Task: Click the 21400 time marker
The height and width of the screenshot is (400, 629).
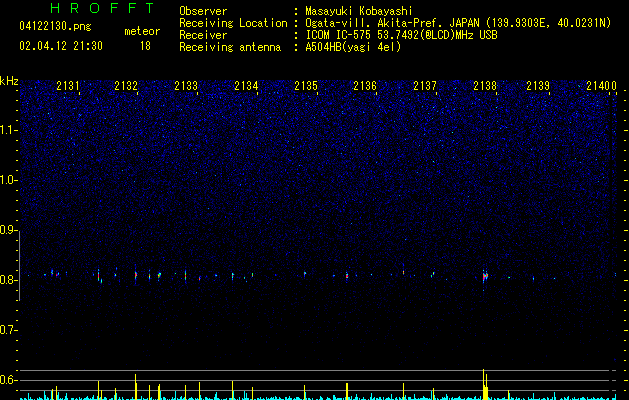Action: (601, 86)
